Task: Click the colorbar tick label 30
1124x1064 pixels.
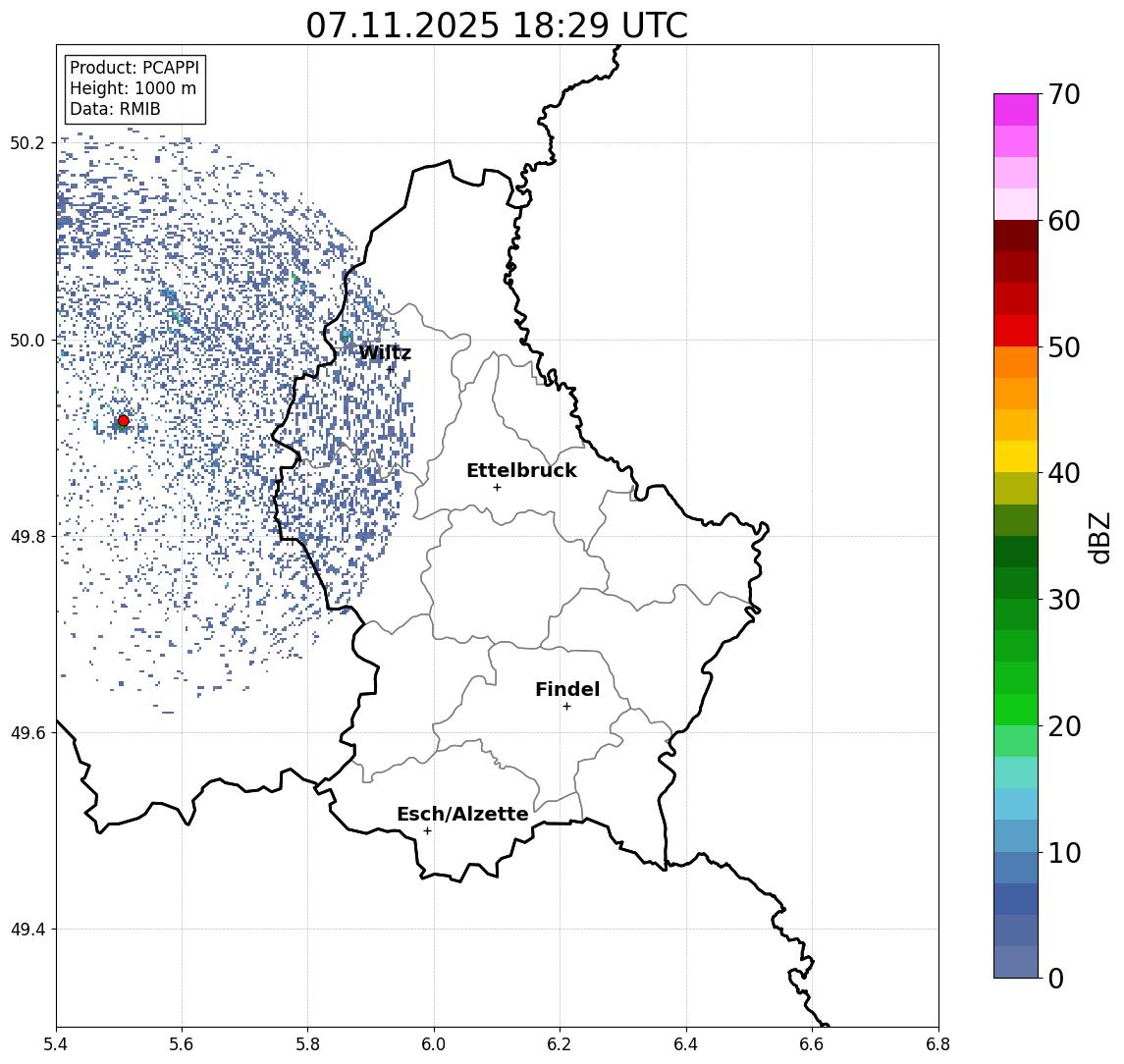Action: [x=1064, y=600]
